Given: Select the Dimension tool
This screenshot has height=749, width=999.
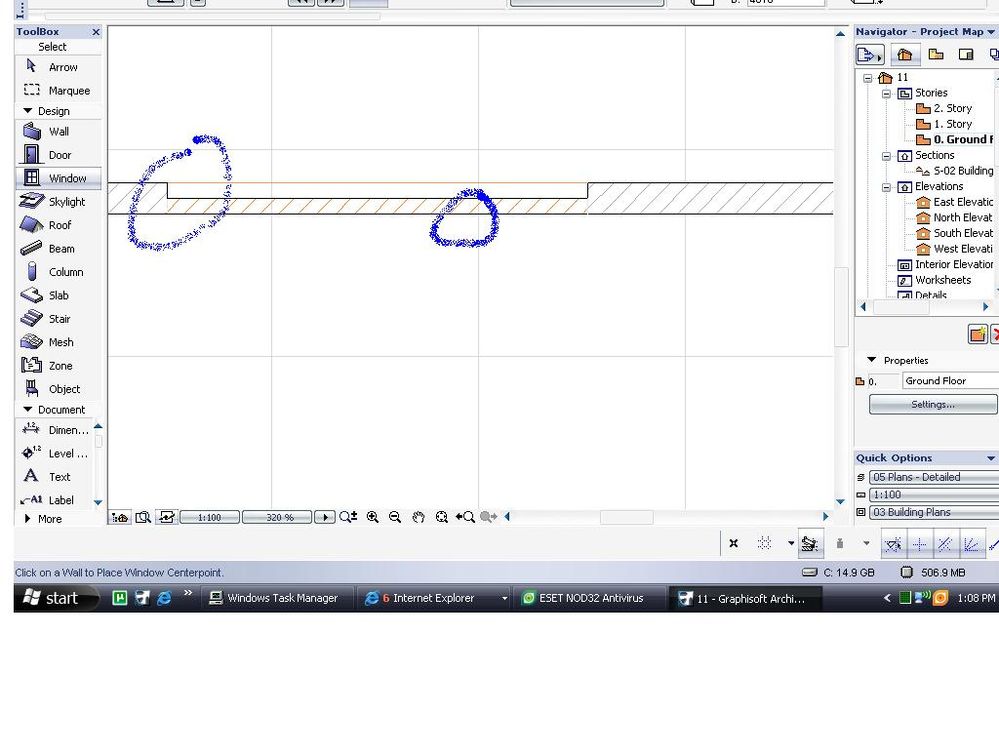Looking at the screenshot, I should [54, 430].
